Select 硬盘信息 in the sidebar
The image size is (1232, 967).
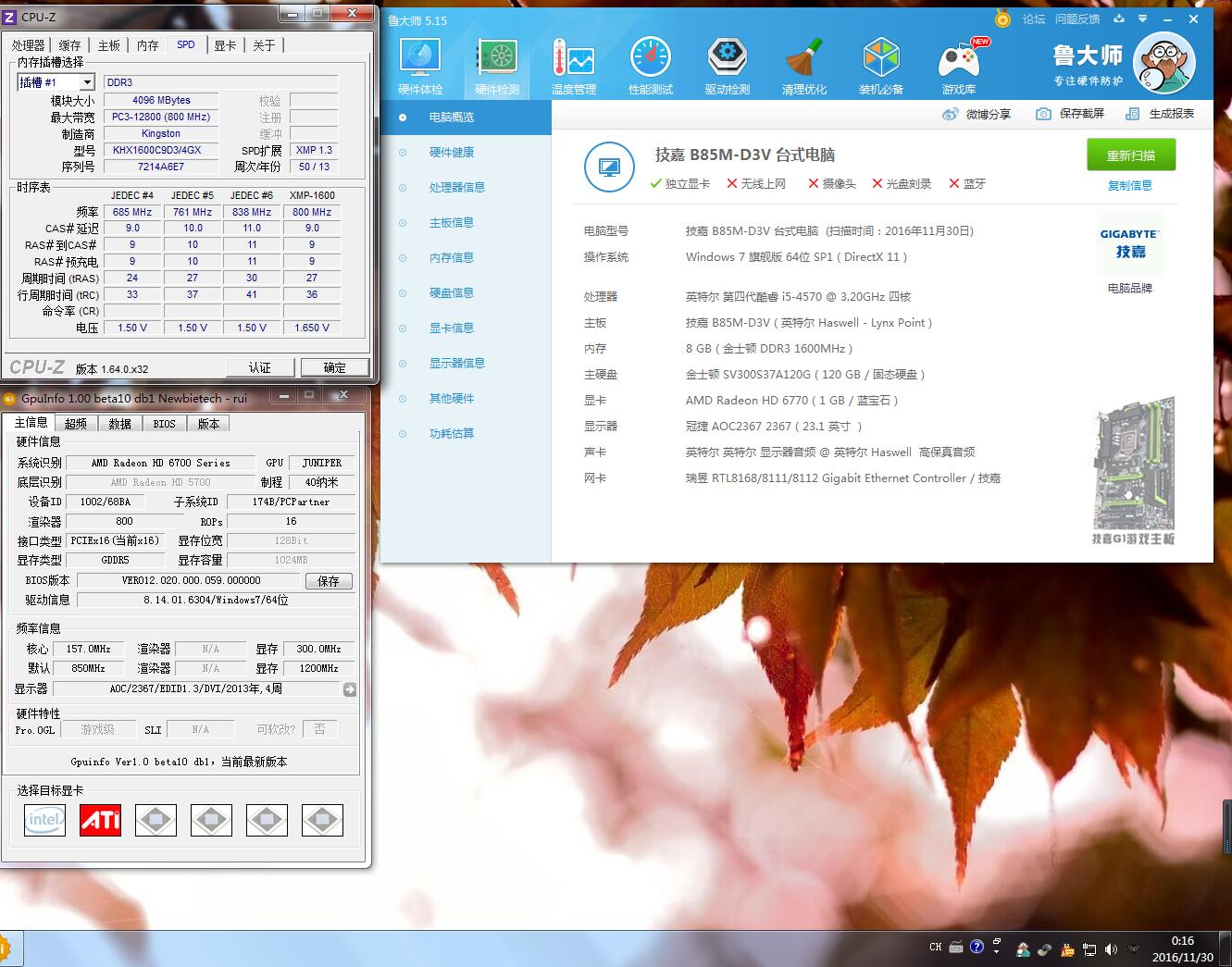pos(466,293)
